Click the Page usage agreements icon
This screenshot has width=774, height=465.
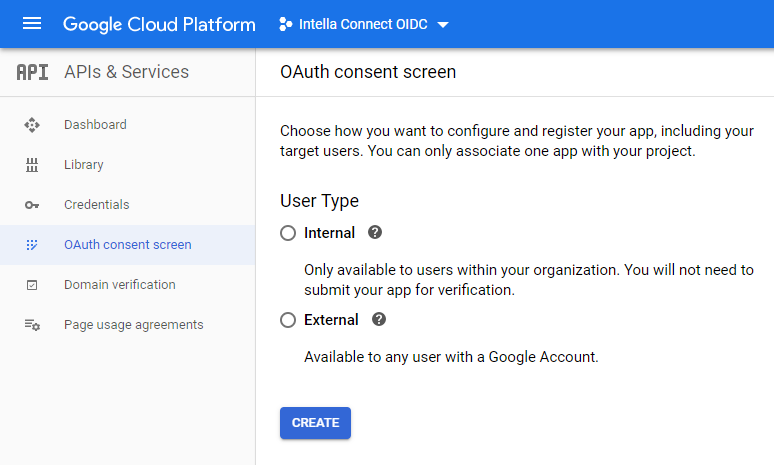pyautogui.click(x=32, y=325)
